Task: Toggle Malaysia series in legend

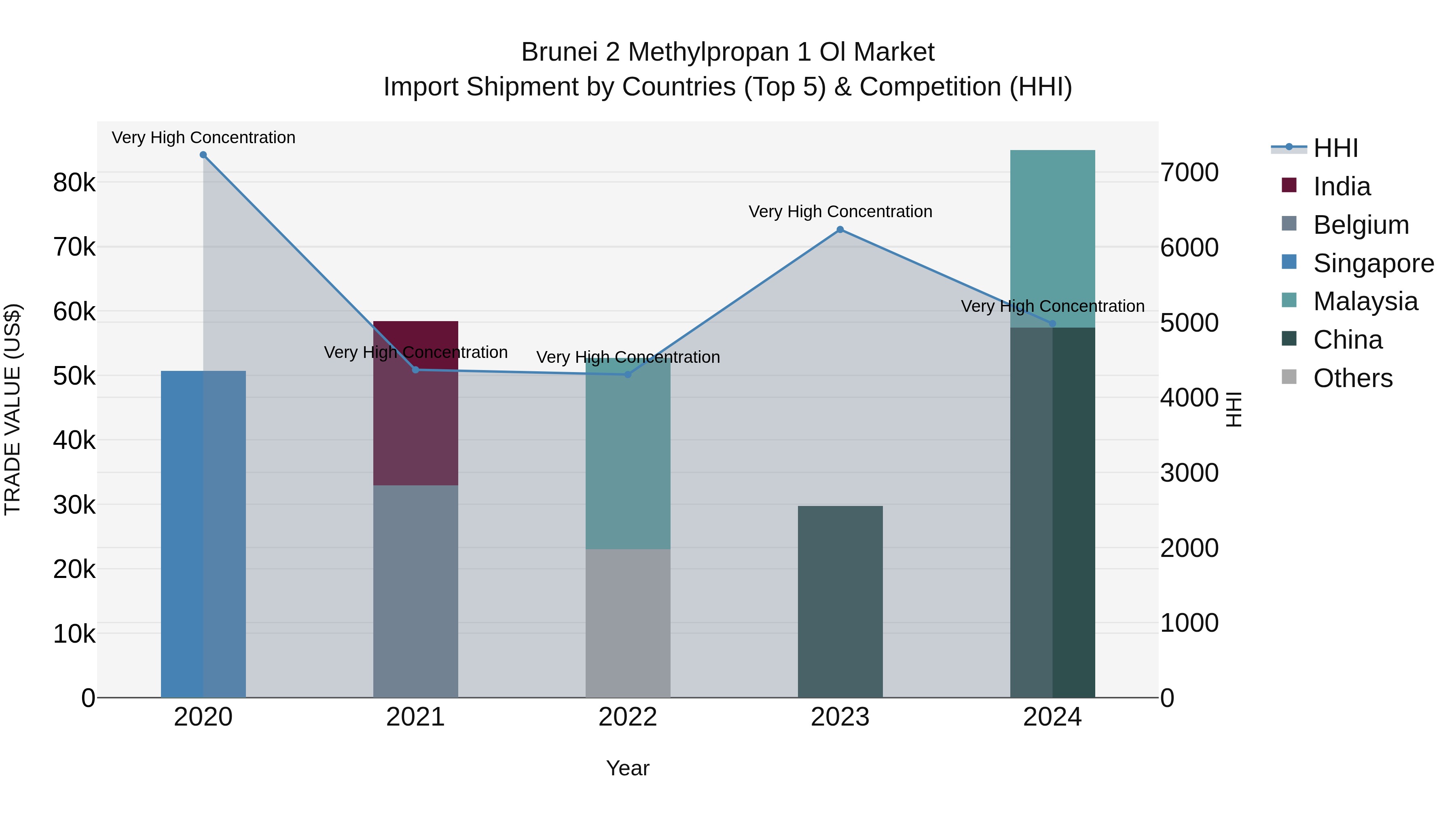Action: click(x=1350, y=301)
